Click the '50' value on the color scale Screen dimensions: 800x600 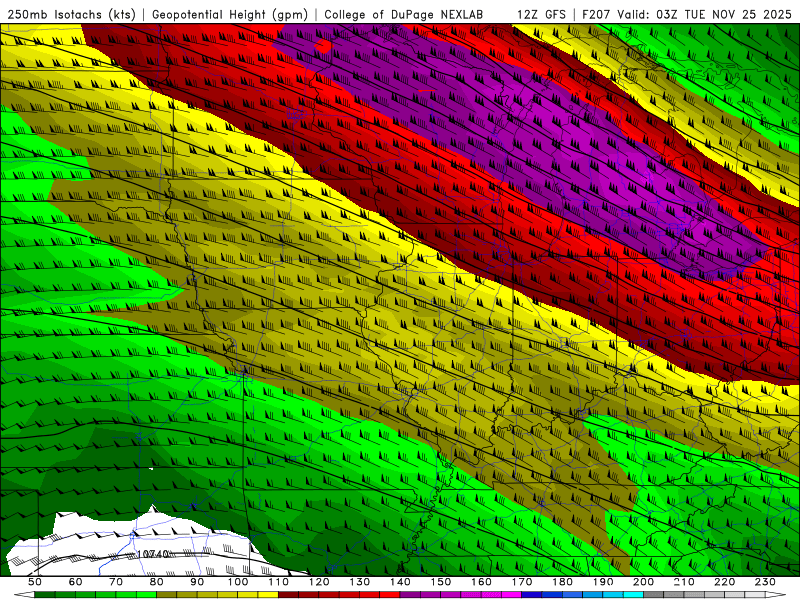coord(35,582)
